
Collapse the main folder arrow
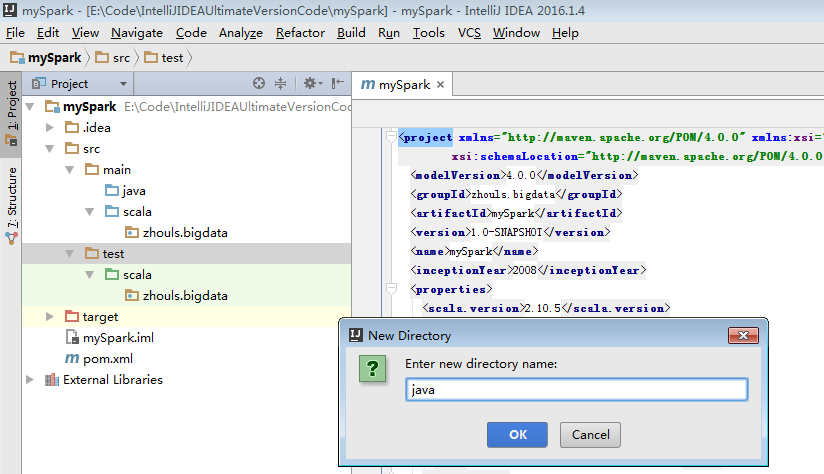(69, 170)
